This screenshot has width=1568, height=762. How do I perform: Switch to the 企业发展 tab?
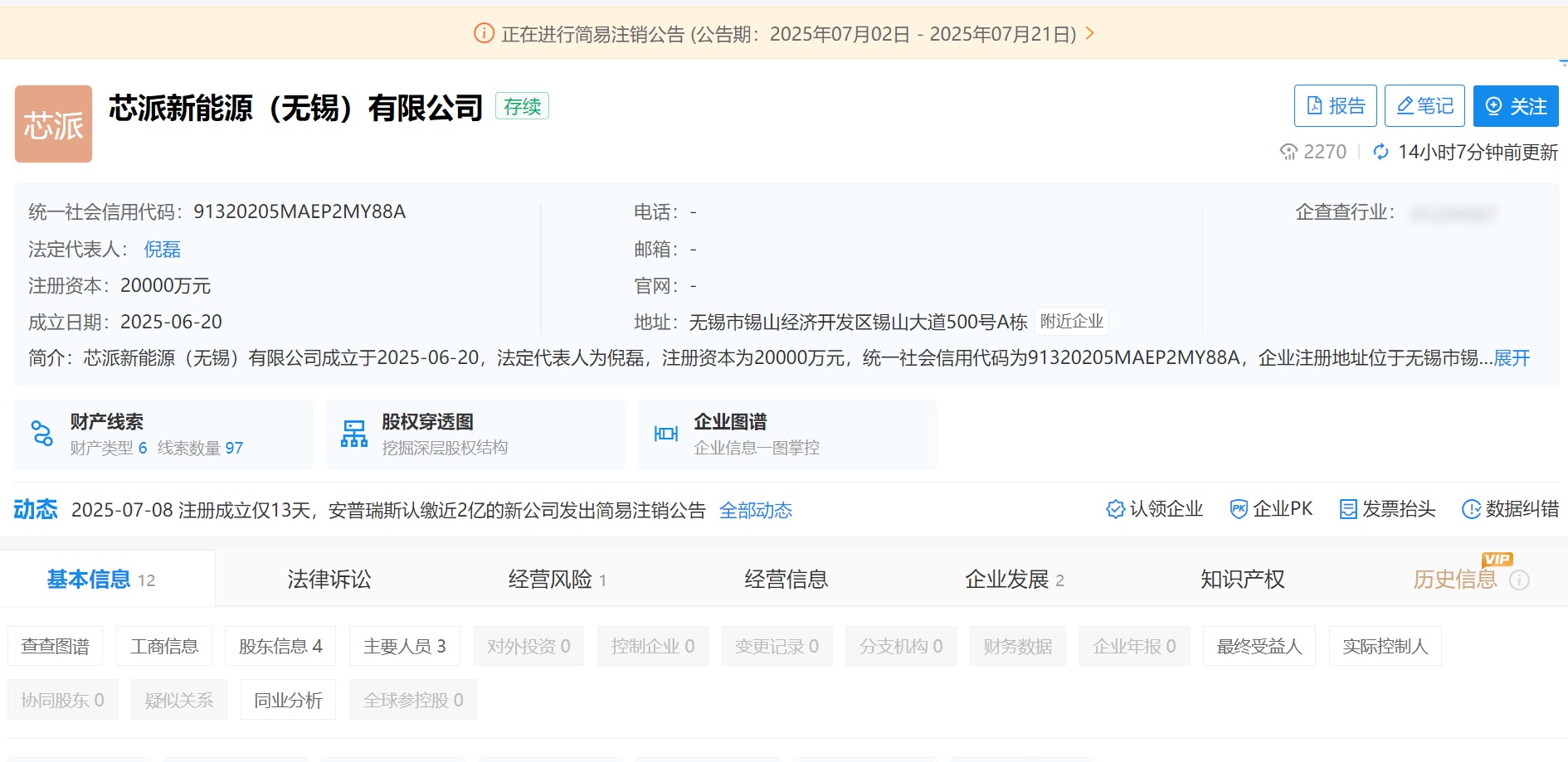(1014, 579)
